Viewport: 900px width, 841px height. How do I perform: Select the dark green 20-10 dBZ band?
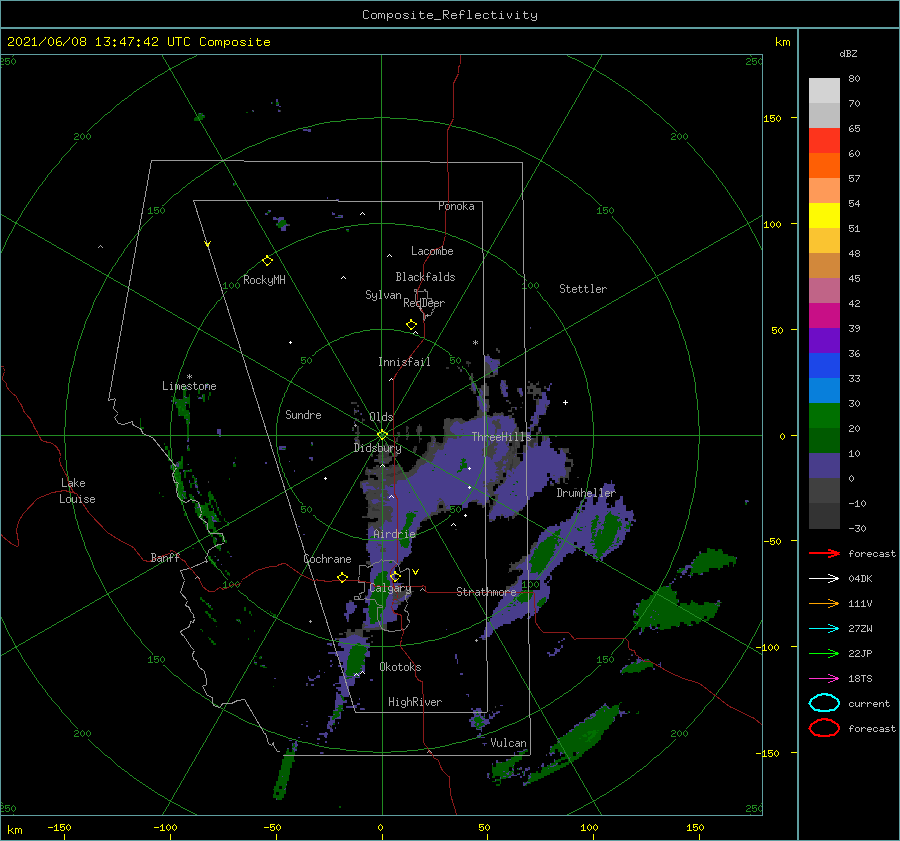824,441
